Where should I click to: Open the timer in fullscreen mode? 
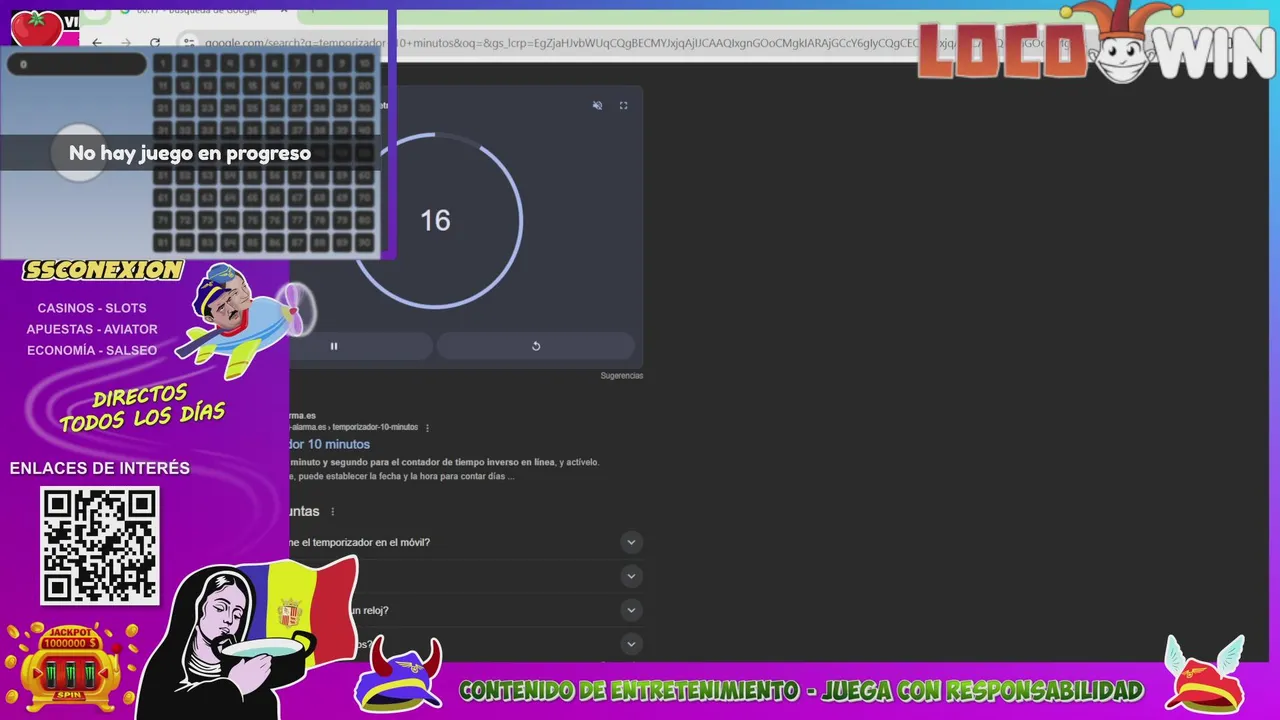[623, 105]
